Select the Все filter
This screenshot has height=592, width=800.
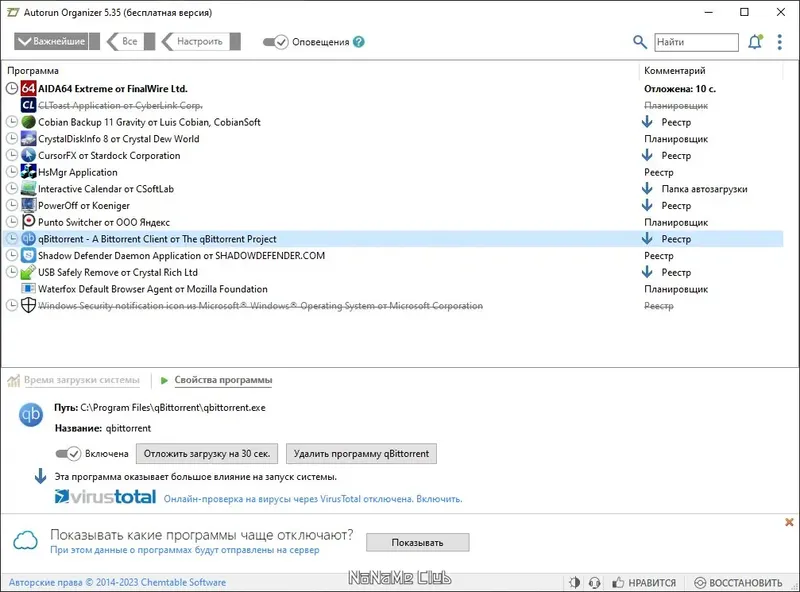tap(130, 41)
